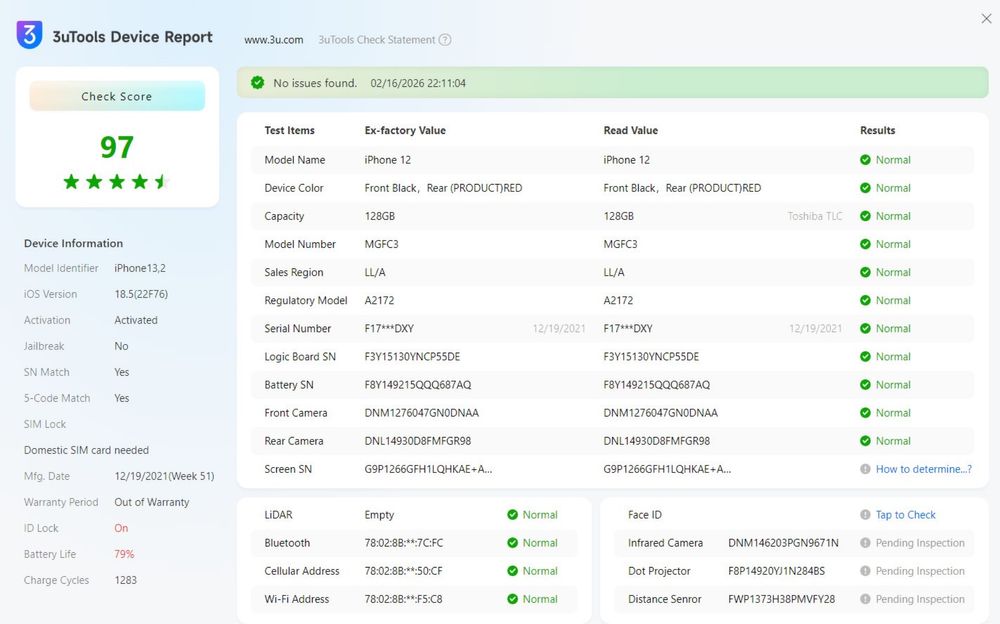Click the 97 score number
This screenshot has width=1000, height=624.
pos(117,147)
